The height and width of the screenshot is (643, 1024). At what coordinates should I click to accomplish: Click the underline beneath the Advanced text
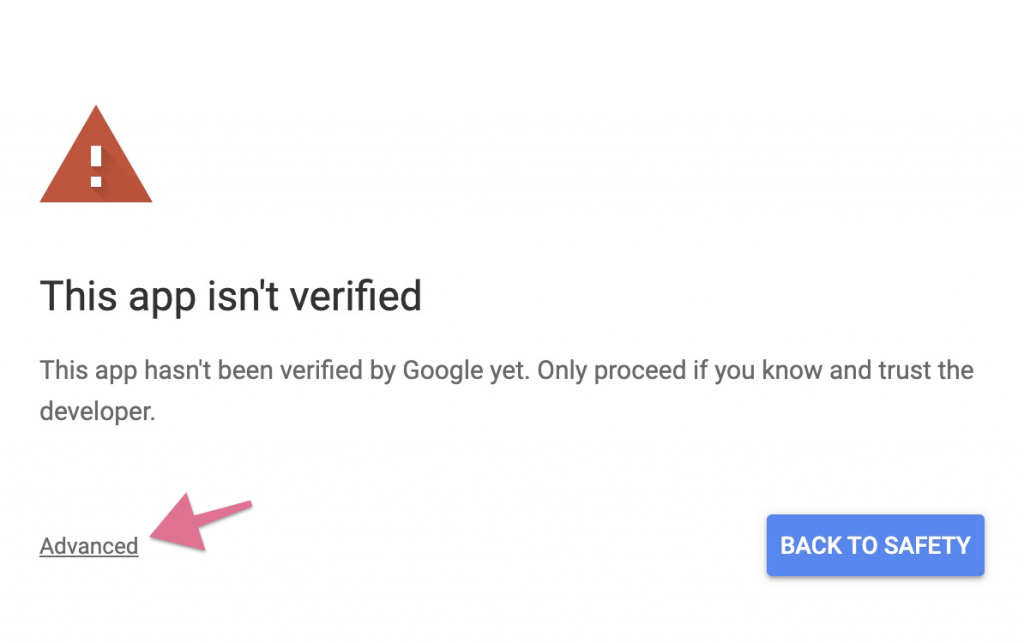88,557
